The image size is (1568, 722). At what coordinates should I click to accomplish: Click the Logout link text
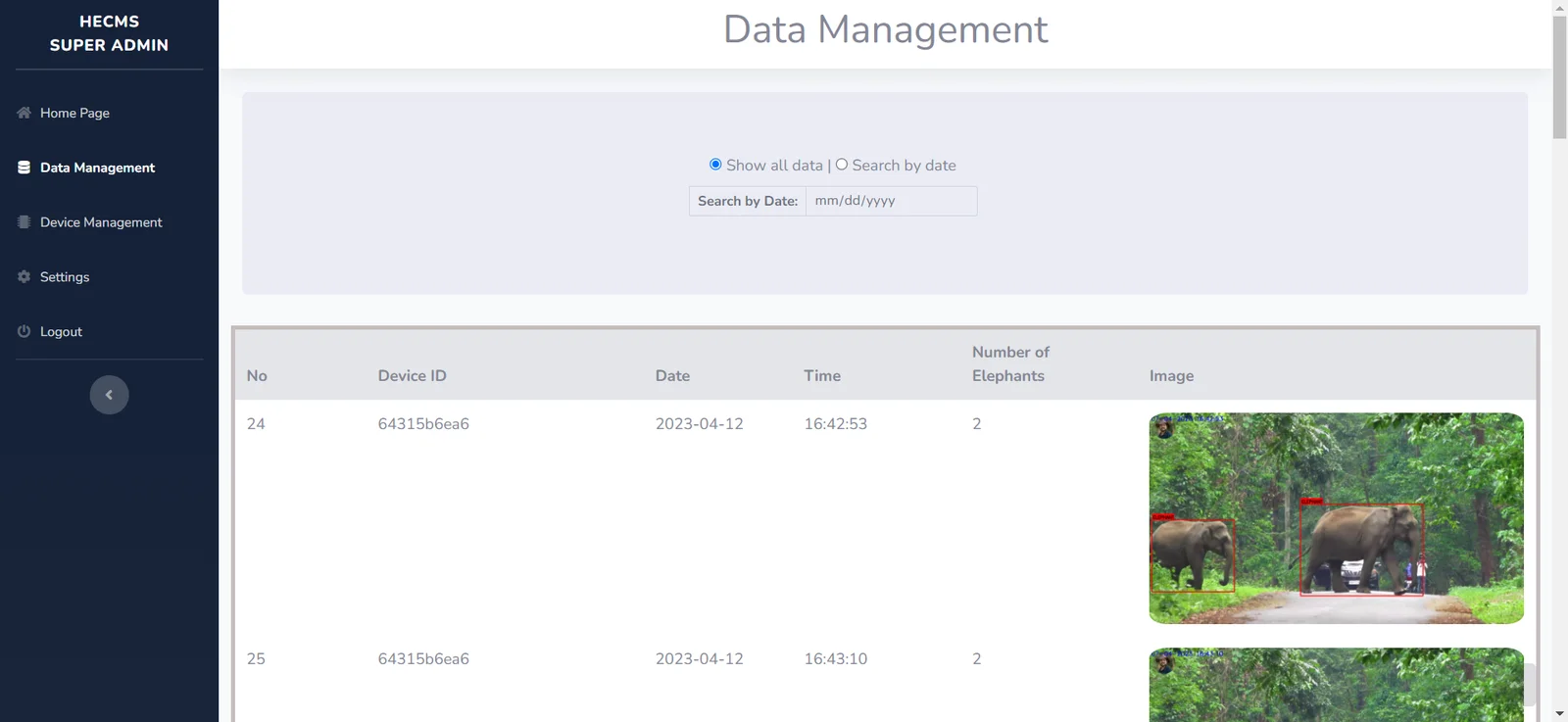[61, 332]
